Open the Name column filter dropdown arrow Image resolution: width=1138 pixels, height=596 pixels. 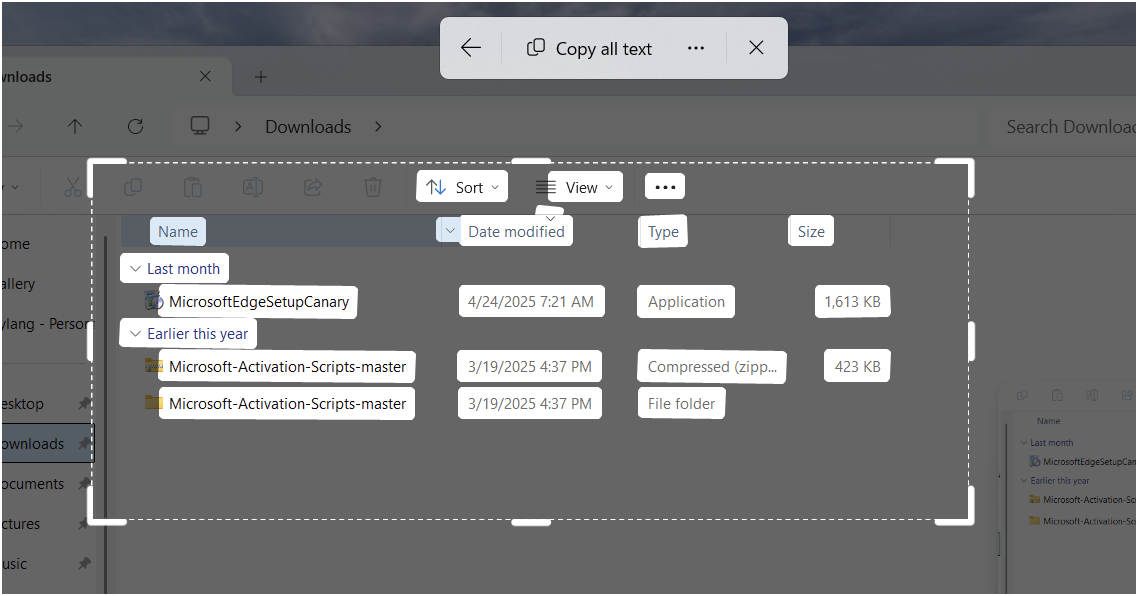pos(450,231)
